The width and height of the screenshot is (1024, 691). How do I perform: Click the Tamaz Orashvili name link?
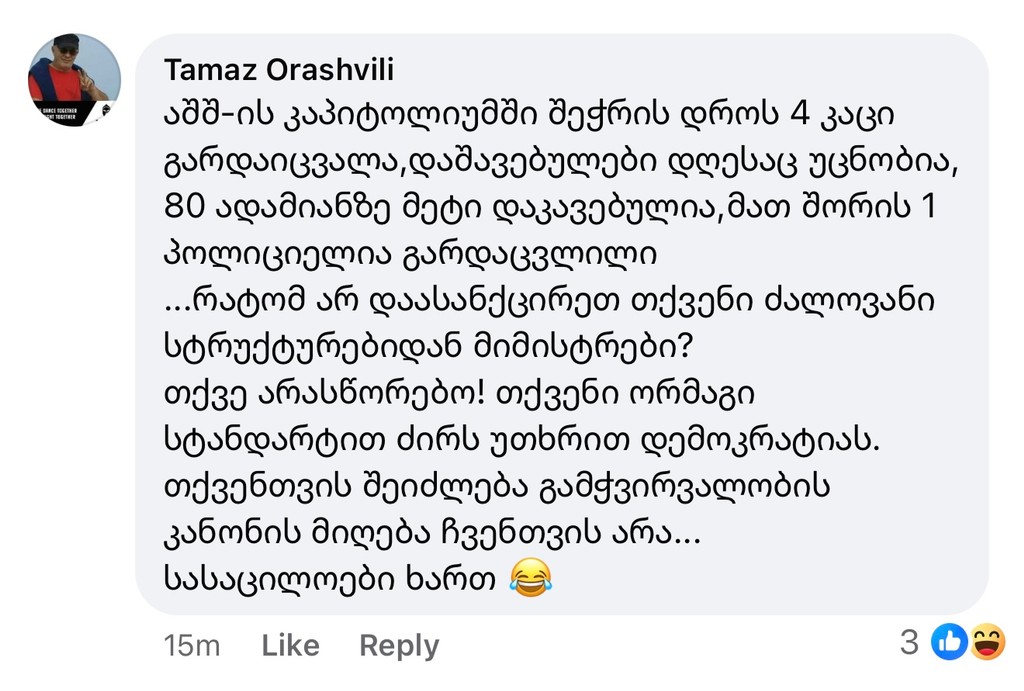tap(278, 69)
